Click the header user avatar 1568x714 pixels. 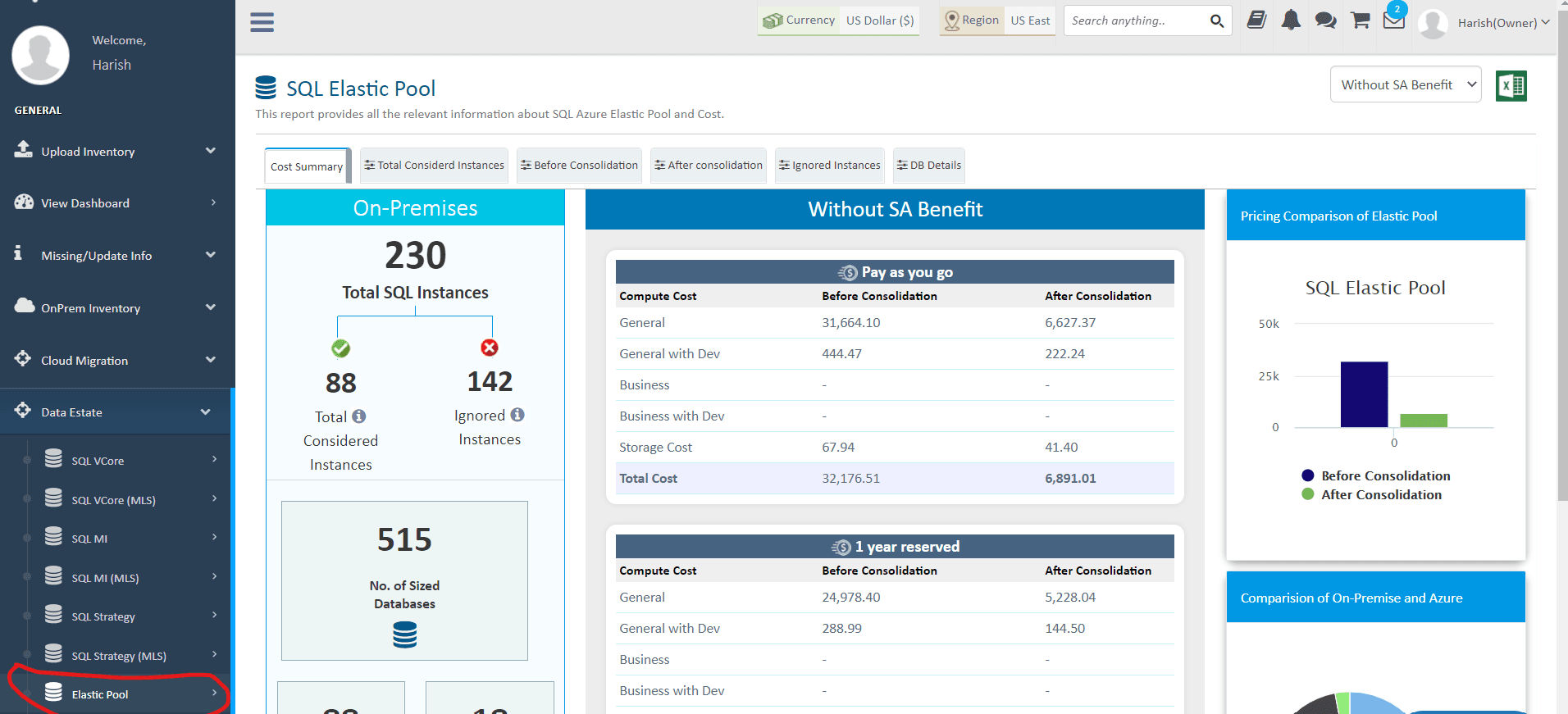click(1433, 23)
